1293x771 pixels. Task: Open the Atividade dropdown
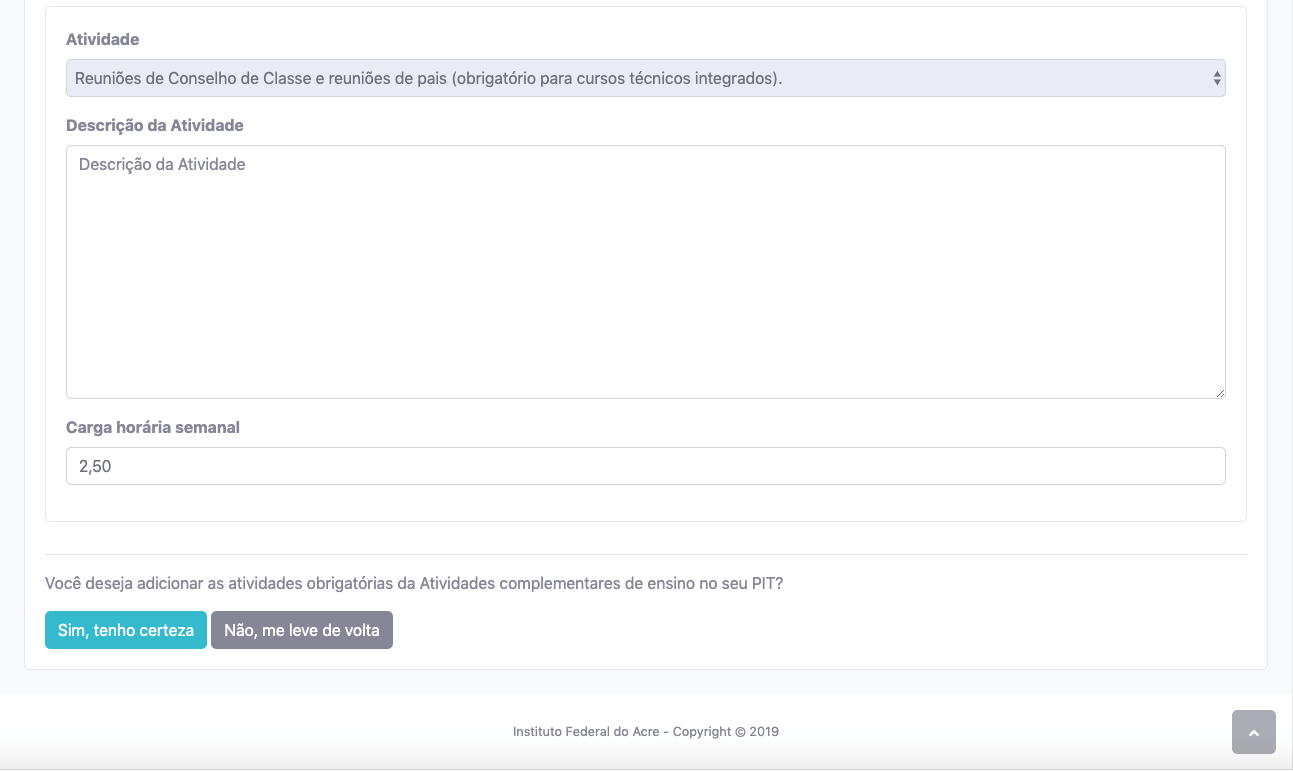[645, 78]
